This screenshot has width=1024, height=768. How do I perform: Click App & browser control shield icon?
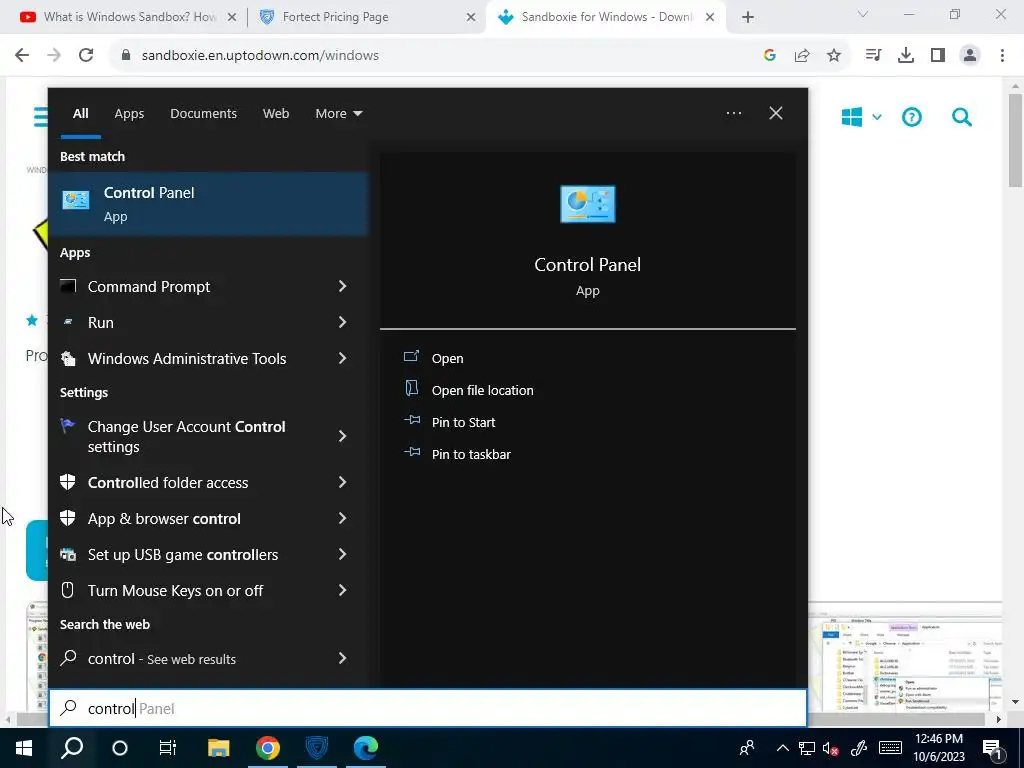point(68,518)
